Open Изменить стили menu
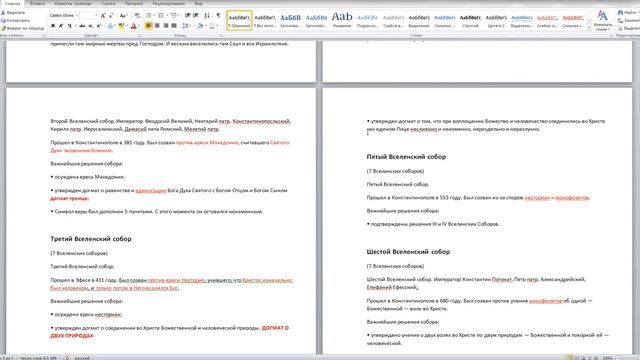Screen dimensions: 640x360 (x=602, y=21)
